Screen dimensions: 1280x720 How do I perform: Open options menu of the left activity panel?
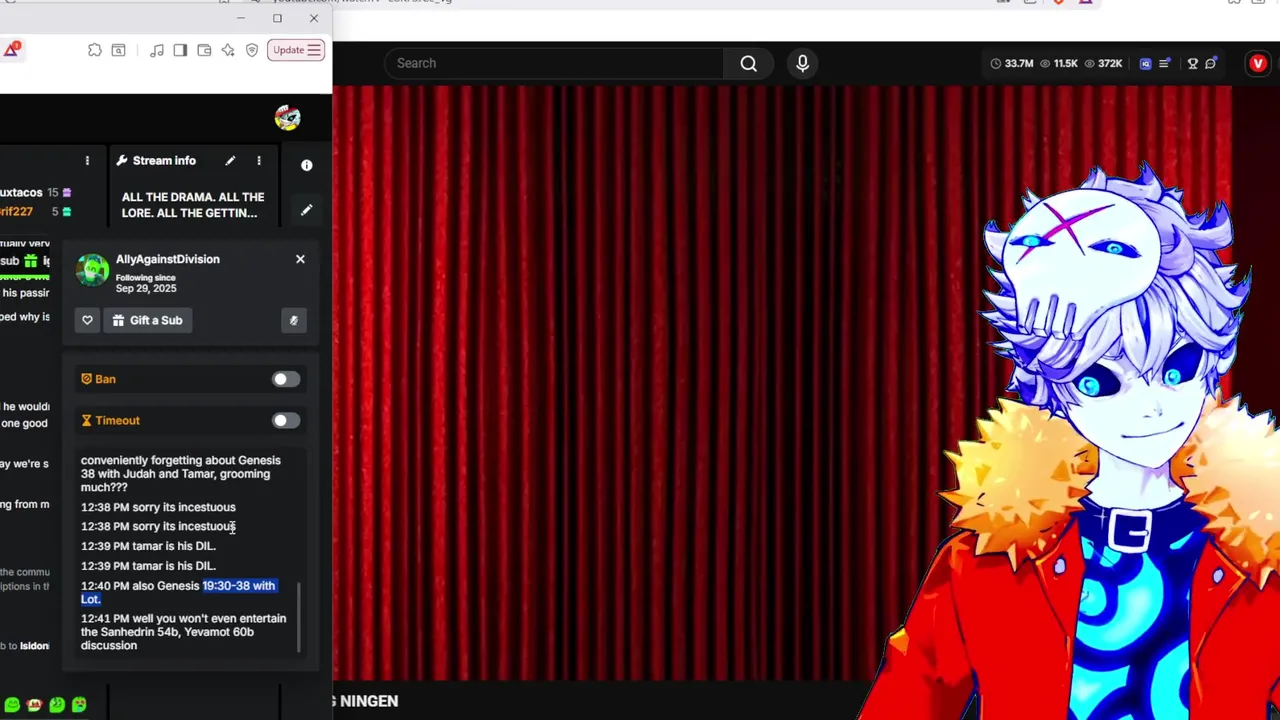coord(87,160)
